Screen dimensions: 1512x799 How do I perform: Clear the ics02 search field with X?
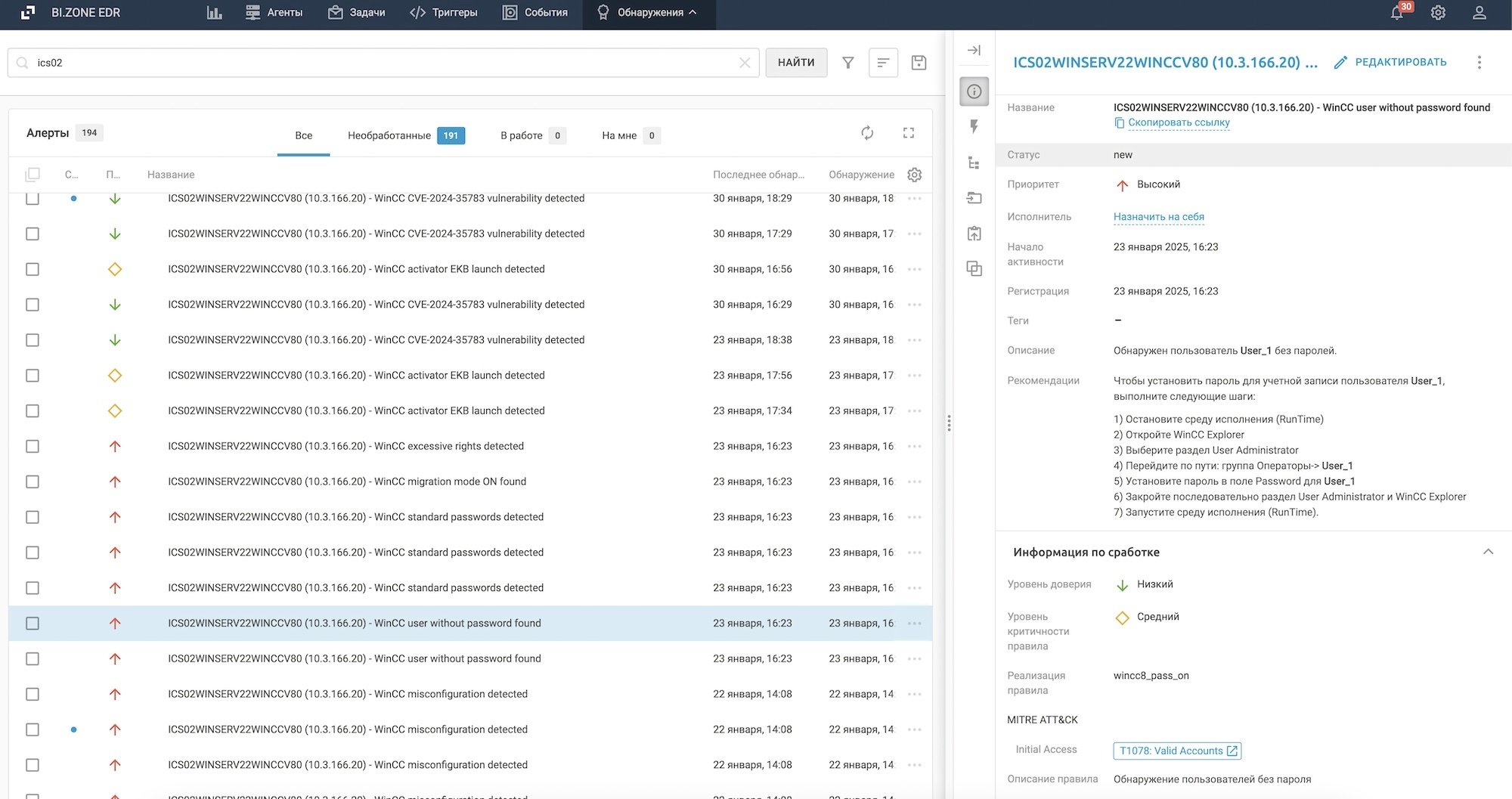click(x=745, y=63)
